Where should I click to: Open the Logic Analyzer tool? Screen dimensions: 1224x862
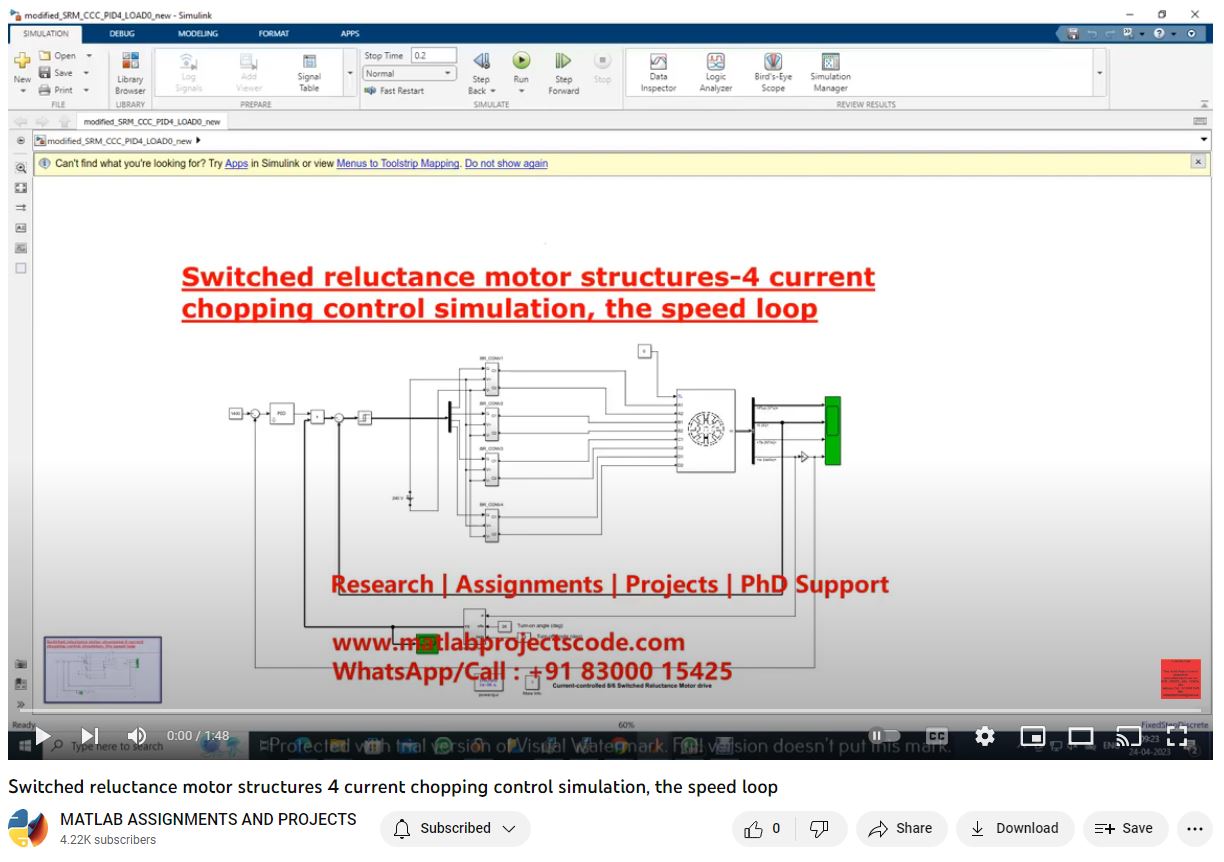pos(716,63)
